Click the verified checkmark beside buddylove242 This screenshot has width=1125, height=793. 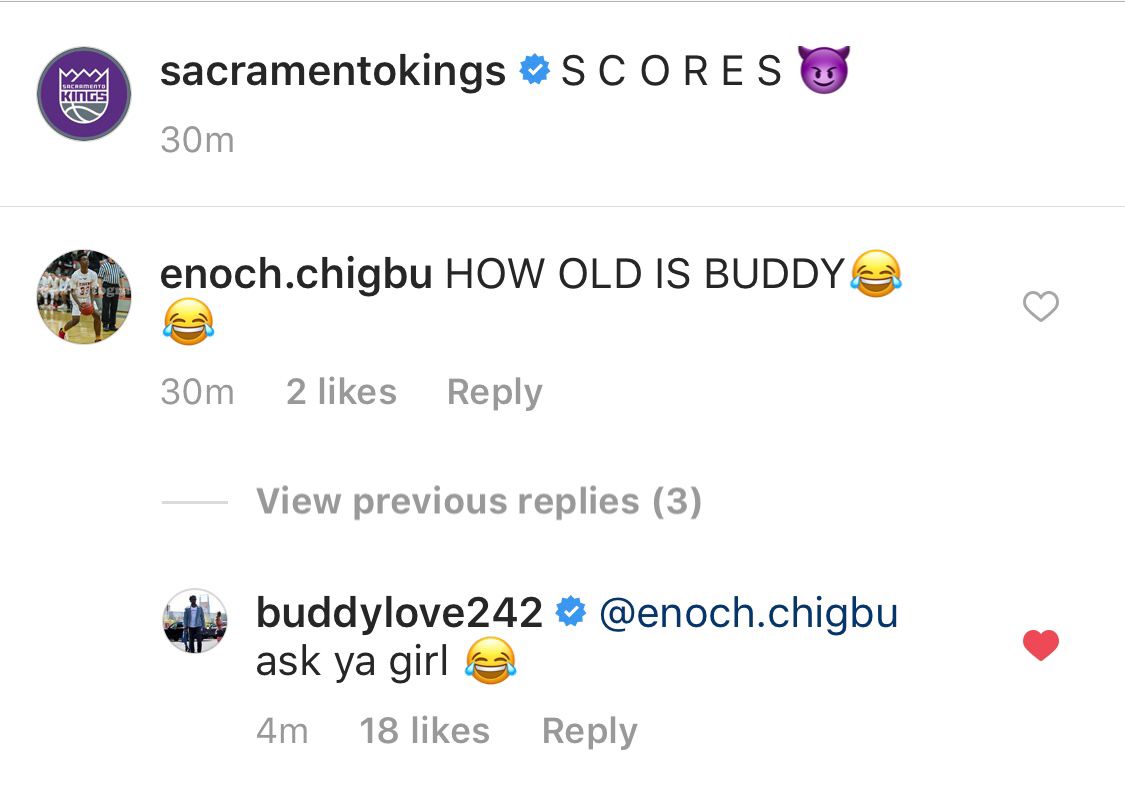click(571, 613)
